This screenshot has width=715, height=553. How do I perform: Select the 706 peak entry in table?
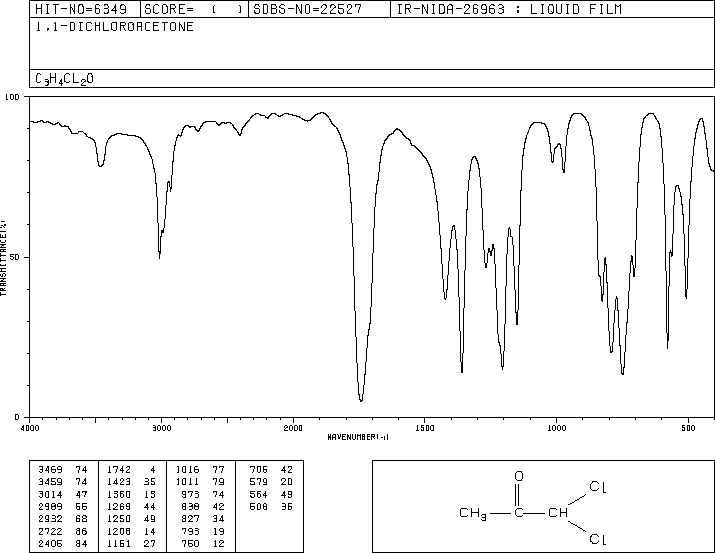(271, 470)
